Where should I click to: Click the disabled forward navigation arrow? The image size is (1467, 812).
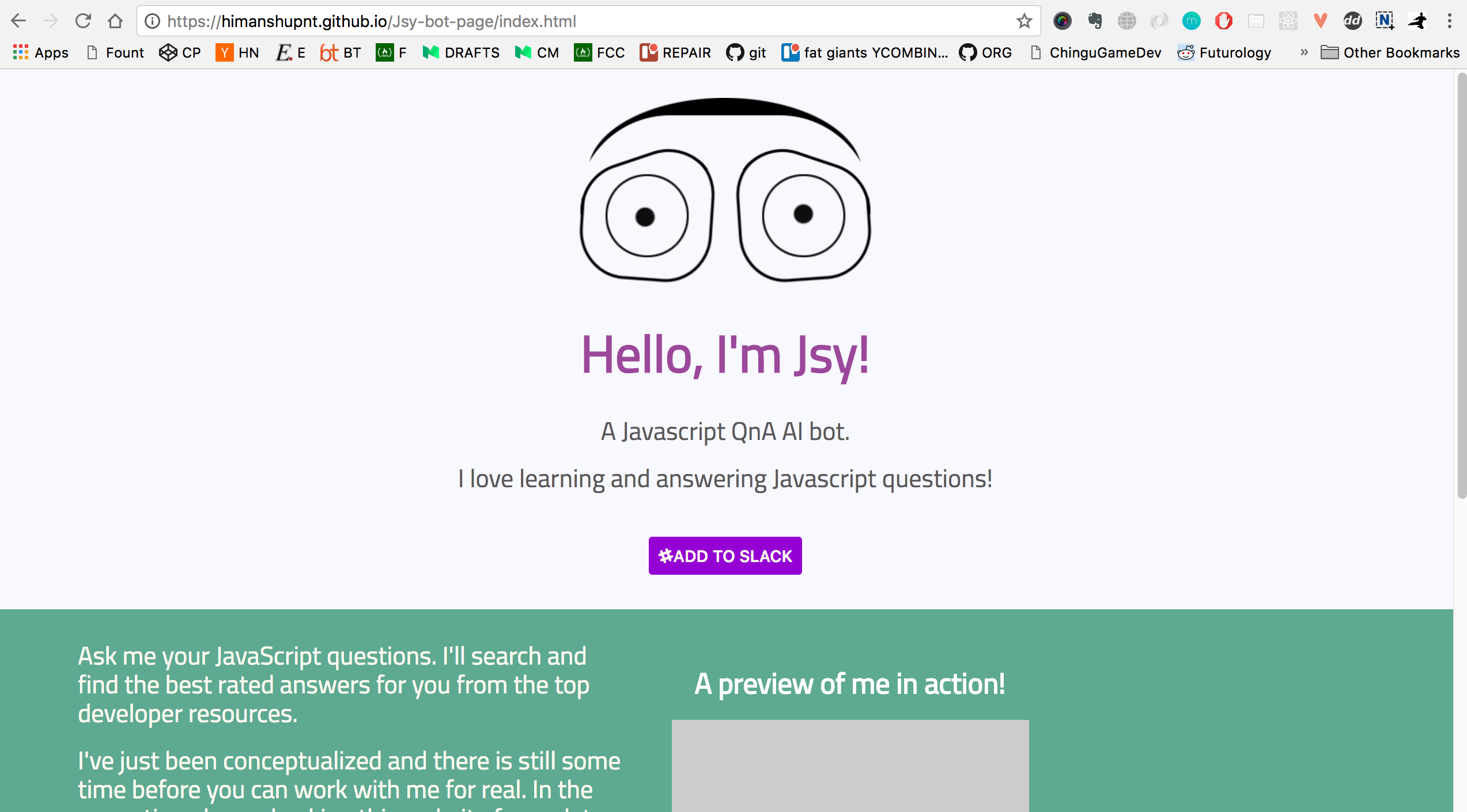click(x=51, y=21)
